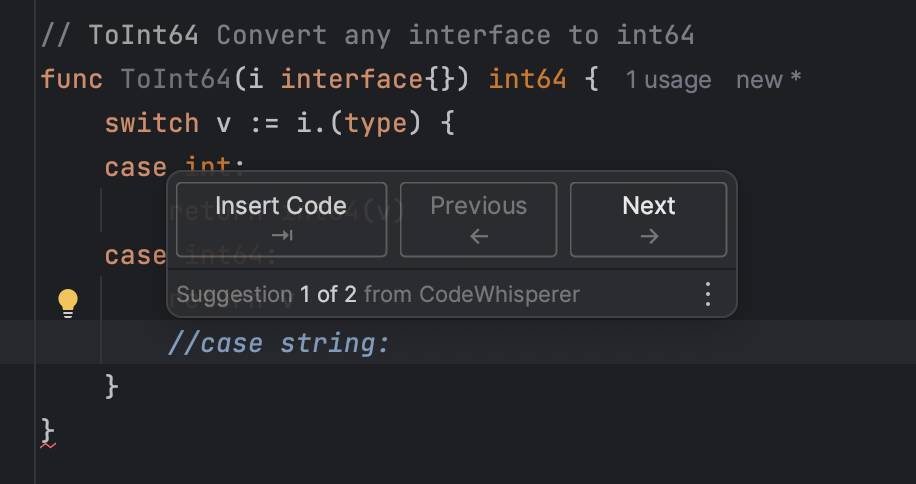Open the three-dot more options menu
The image size is (916, 484).
[x=707, y=294]
